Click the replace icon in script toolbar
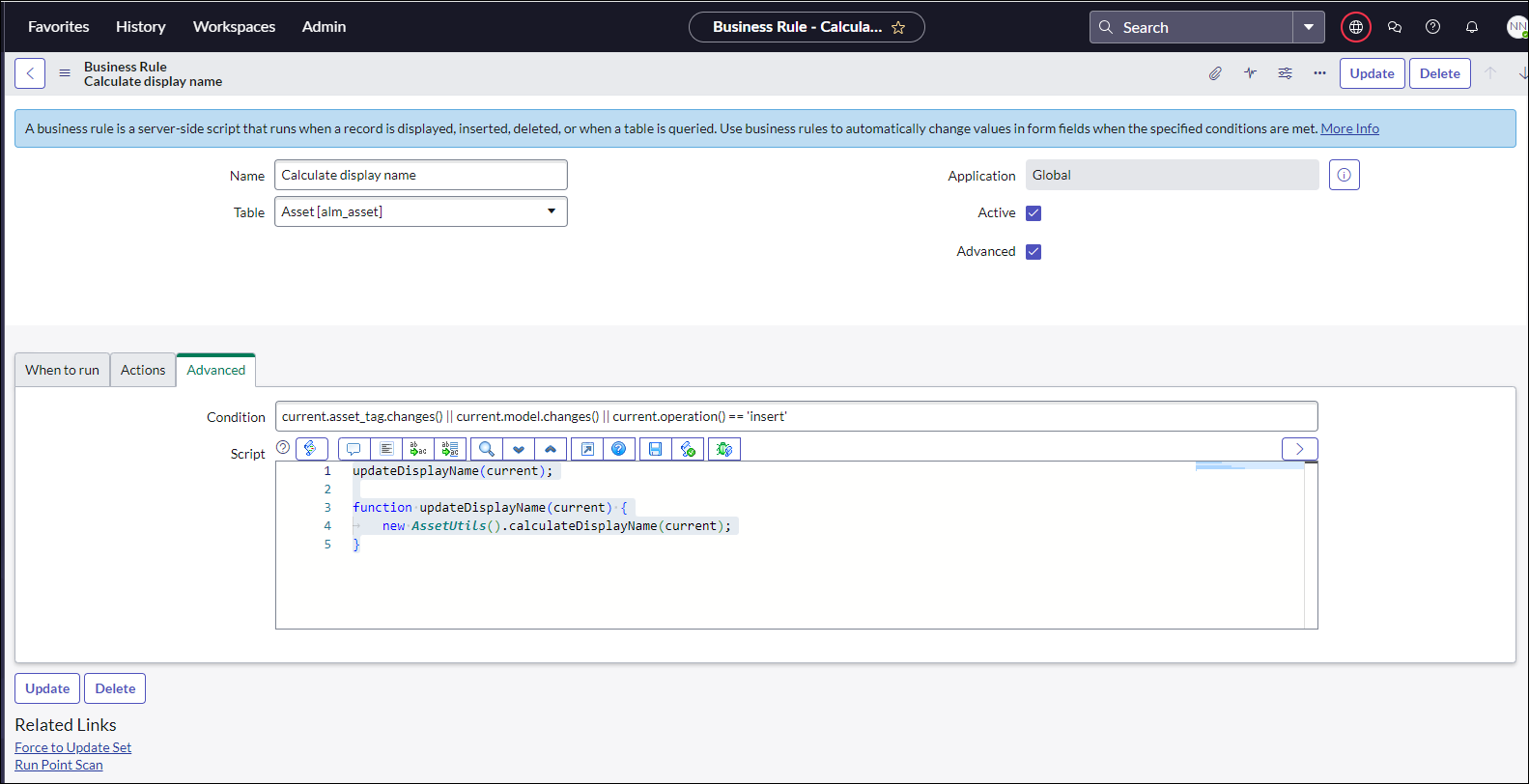The width and height of the screenshot is (1529, 784). [x=418, y=449]
